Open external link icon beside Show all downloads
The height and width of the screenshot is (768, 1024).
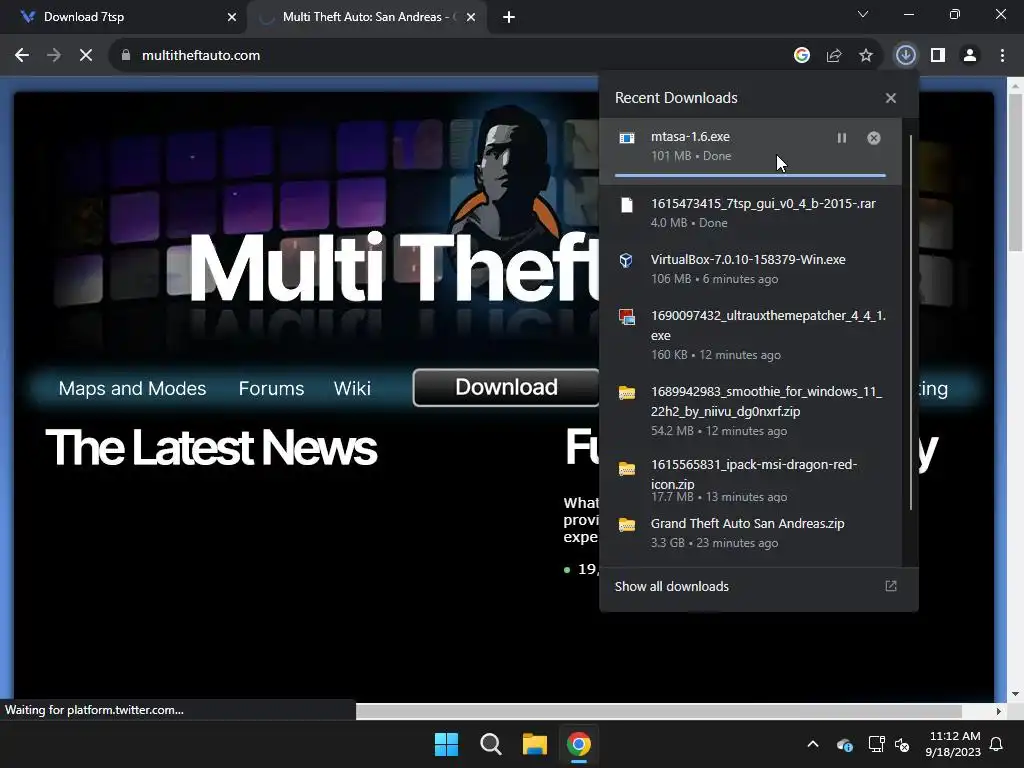891,586
